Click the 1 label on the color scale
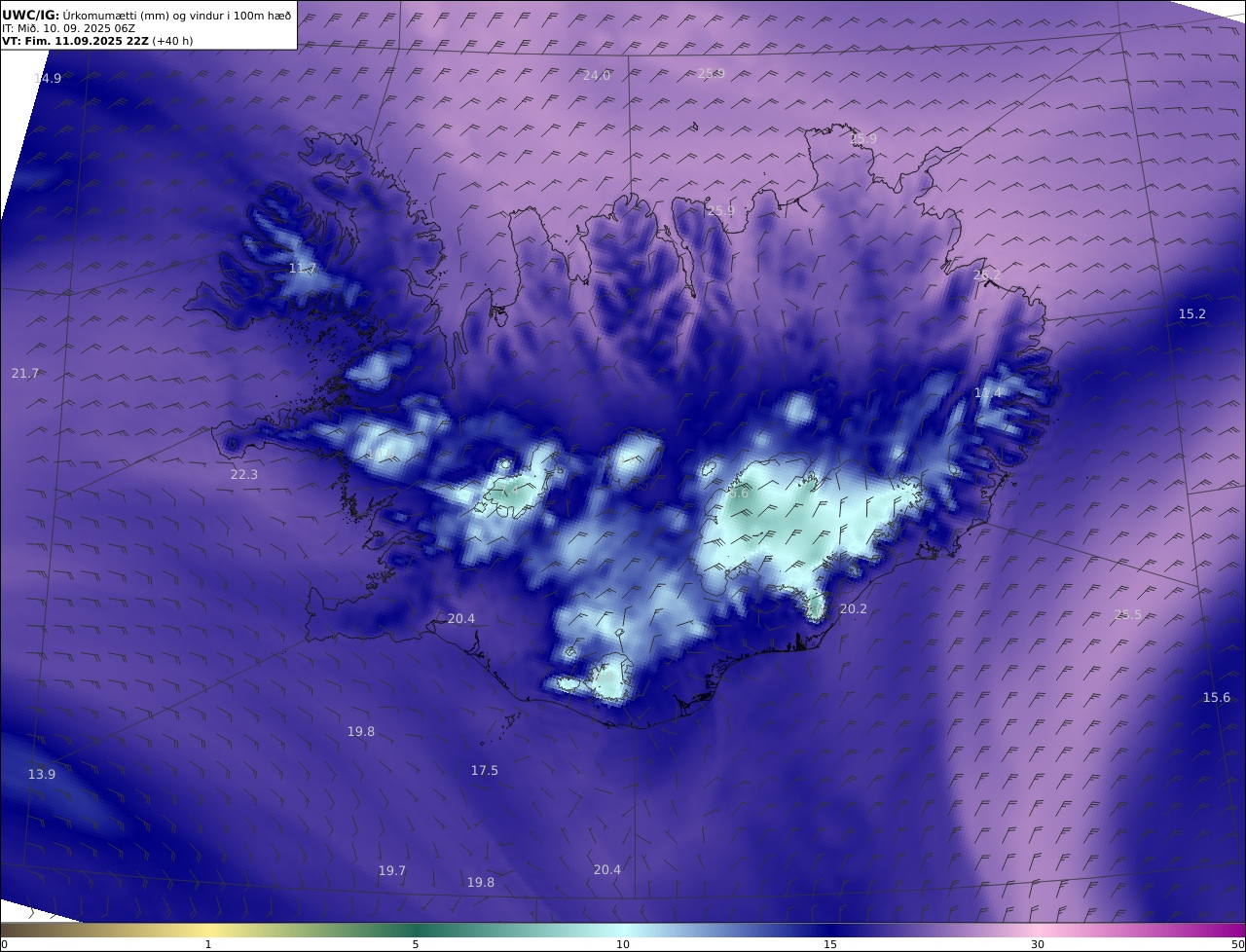The image size is (1246, 952). pyautogui.click(x=207, y=945)
